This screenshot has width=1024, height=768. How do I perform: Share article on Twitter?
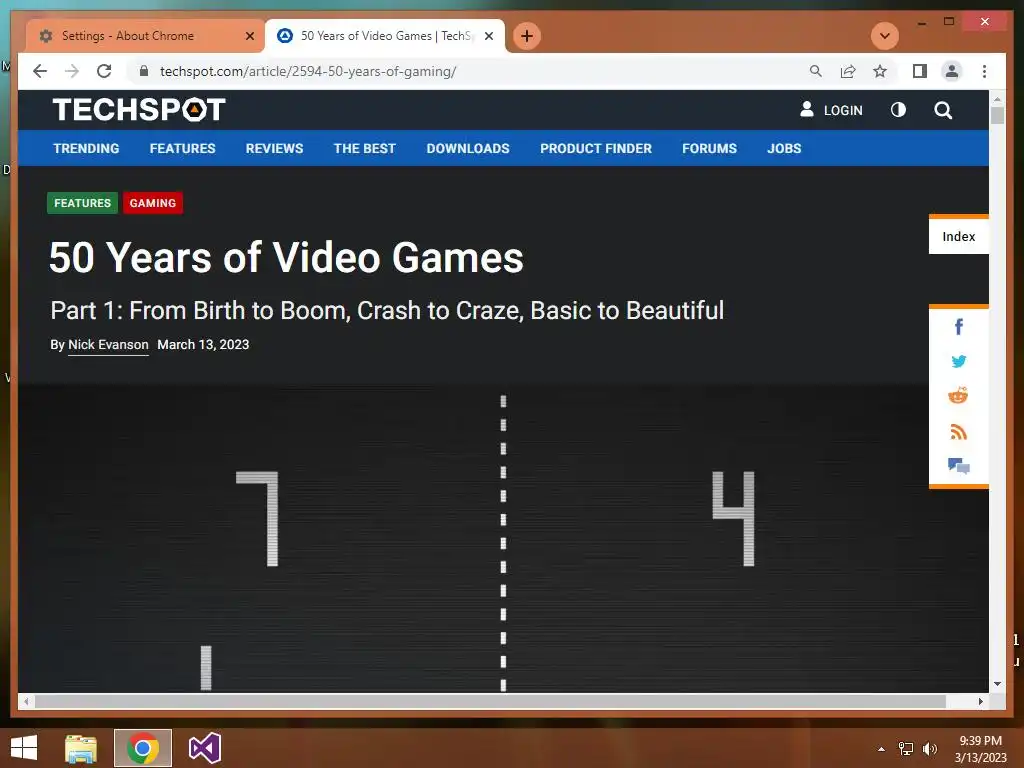tap(959, 361)
